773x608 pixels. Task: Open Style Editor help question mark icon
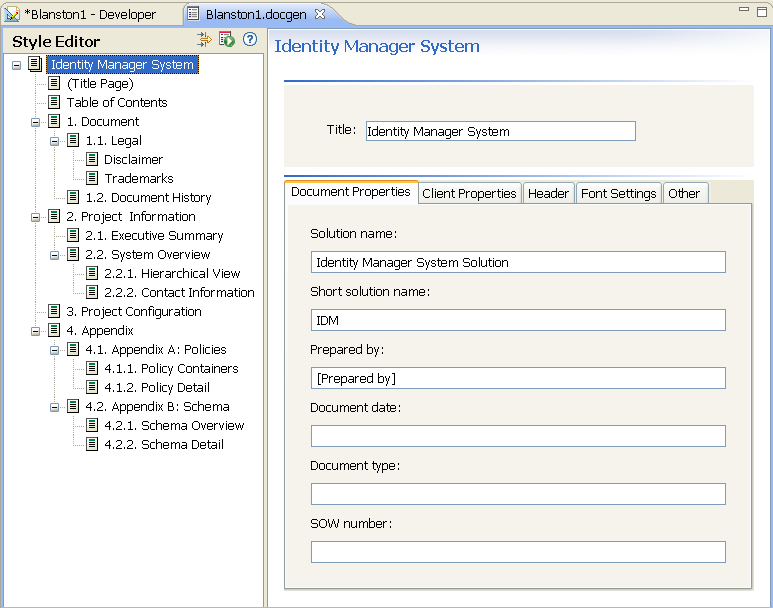(x=250, y=40)
